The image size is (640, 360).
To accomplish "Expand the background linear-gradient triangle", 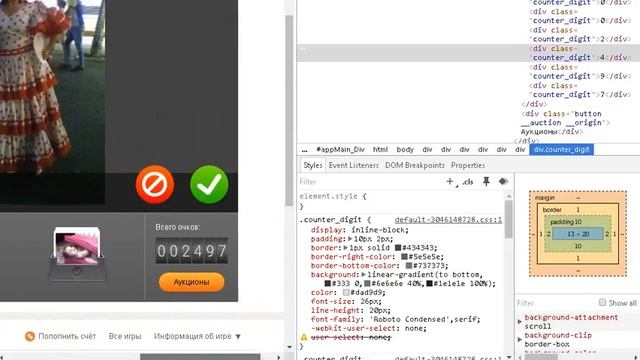I will (x=364, y=275).
